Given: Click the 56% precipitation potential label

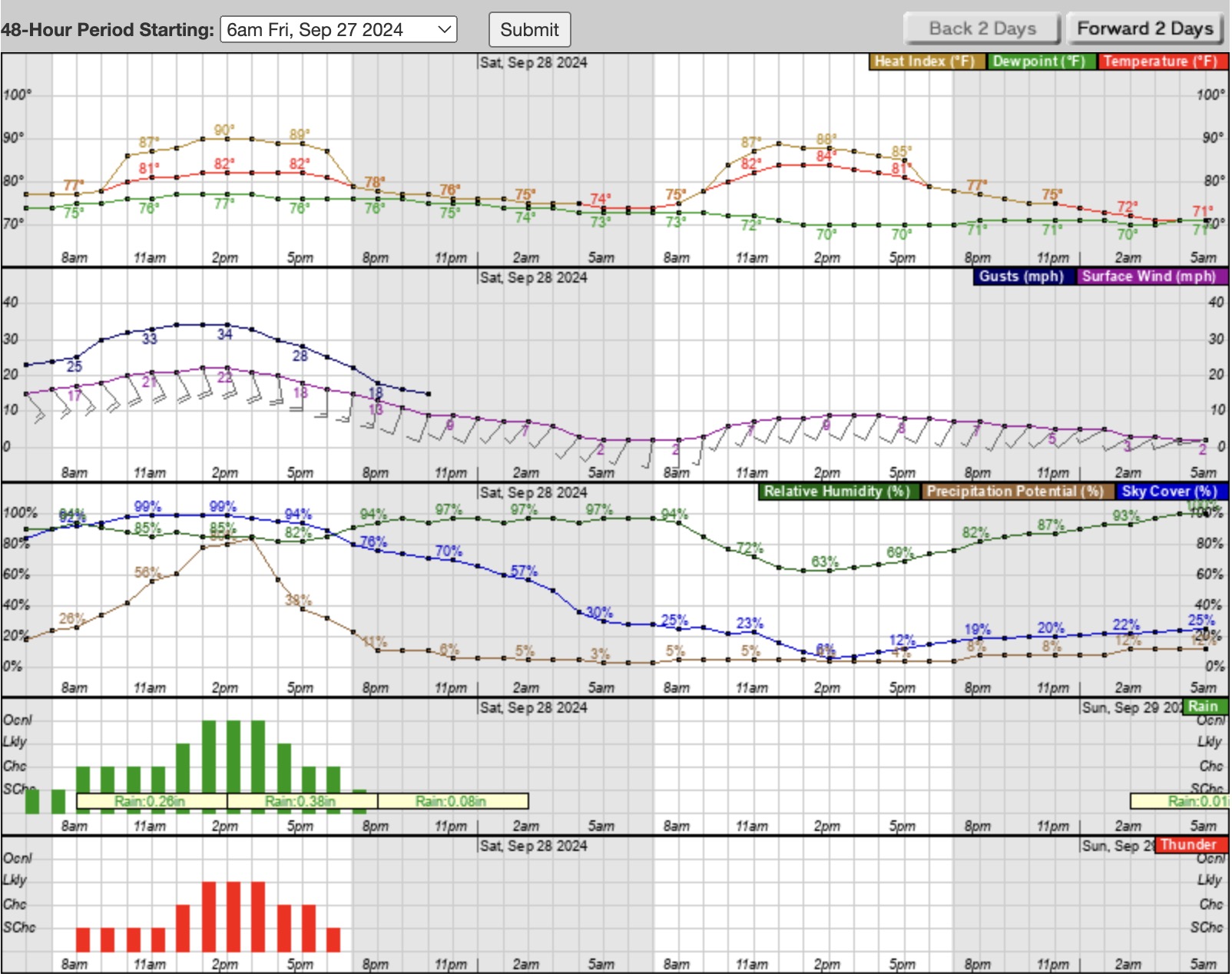Looking at the screenshot, I should click(x=147, y=573).
